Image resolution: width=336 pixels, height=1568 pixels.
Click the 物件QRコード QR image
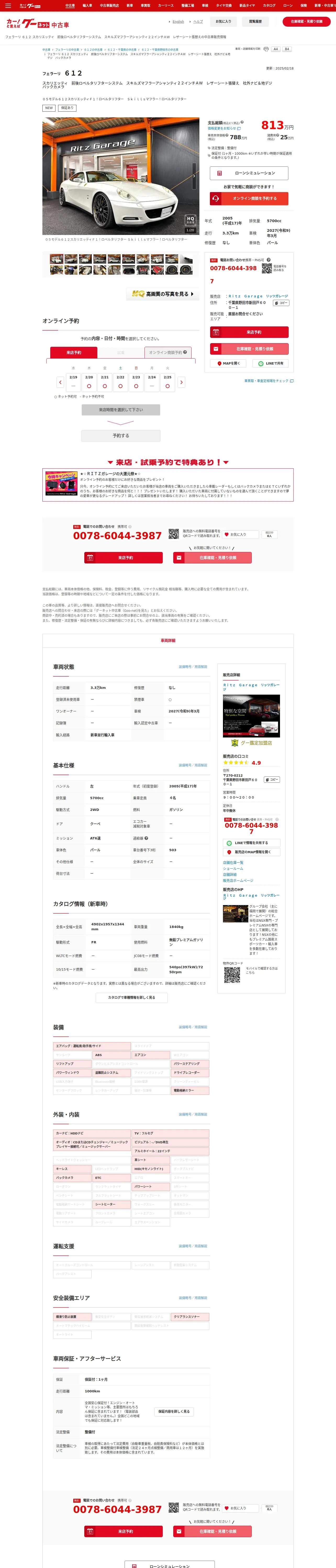232,975
